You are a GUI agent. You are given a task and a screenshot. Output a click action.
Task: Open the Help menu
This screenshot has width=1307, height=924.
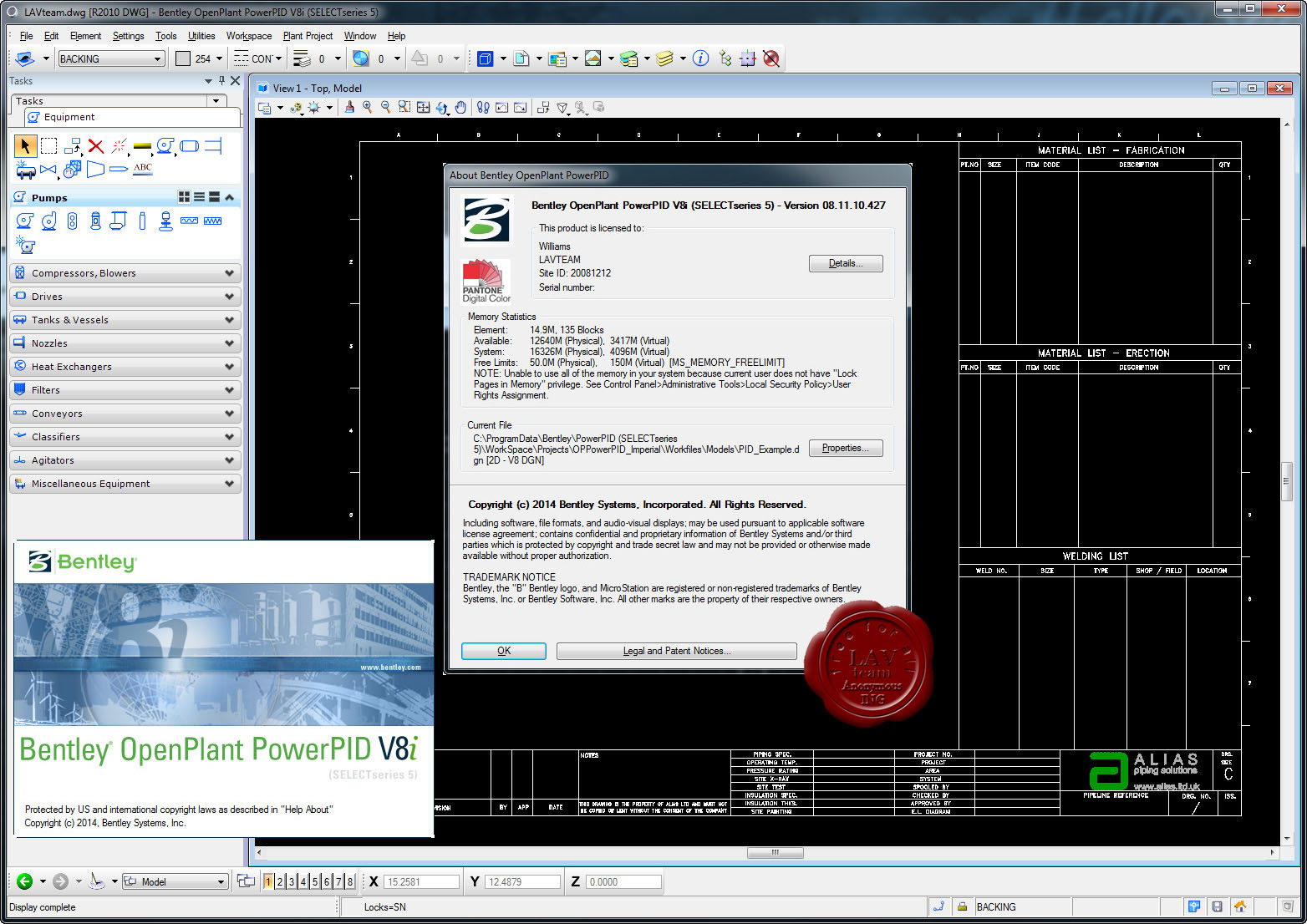pos(396,36)
